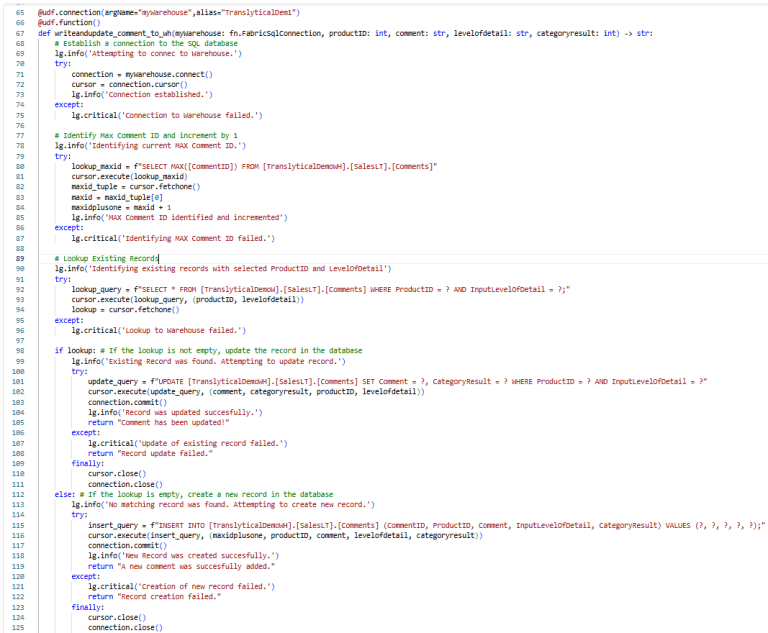
Task: Click the 'Connection established.' log message
Action: 157,95
